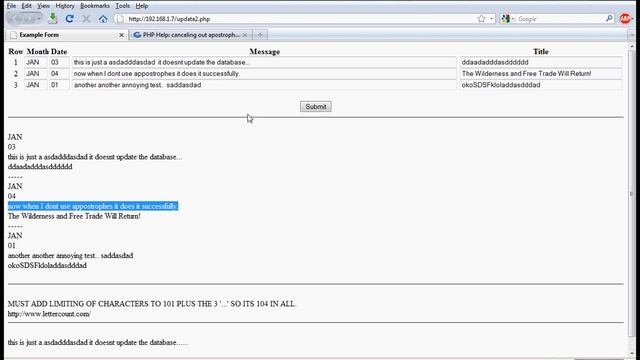
Task: Open the search engine selection dropdown
Action: (x=513, y=19)
